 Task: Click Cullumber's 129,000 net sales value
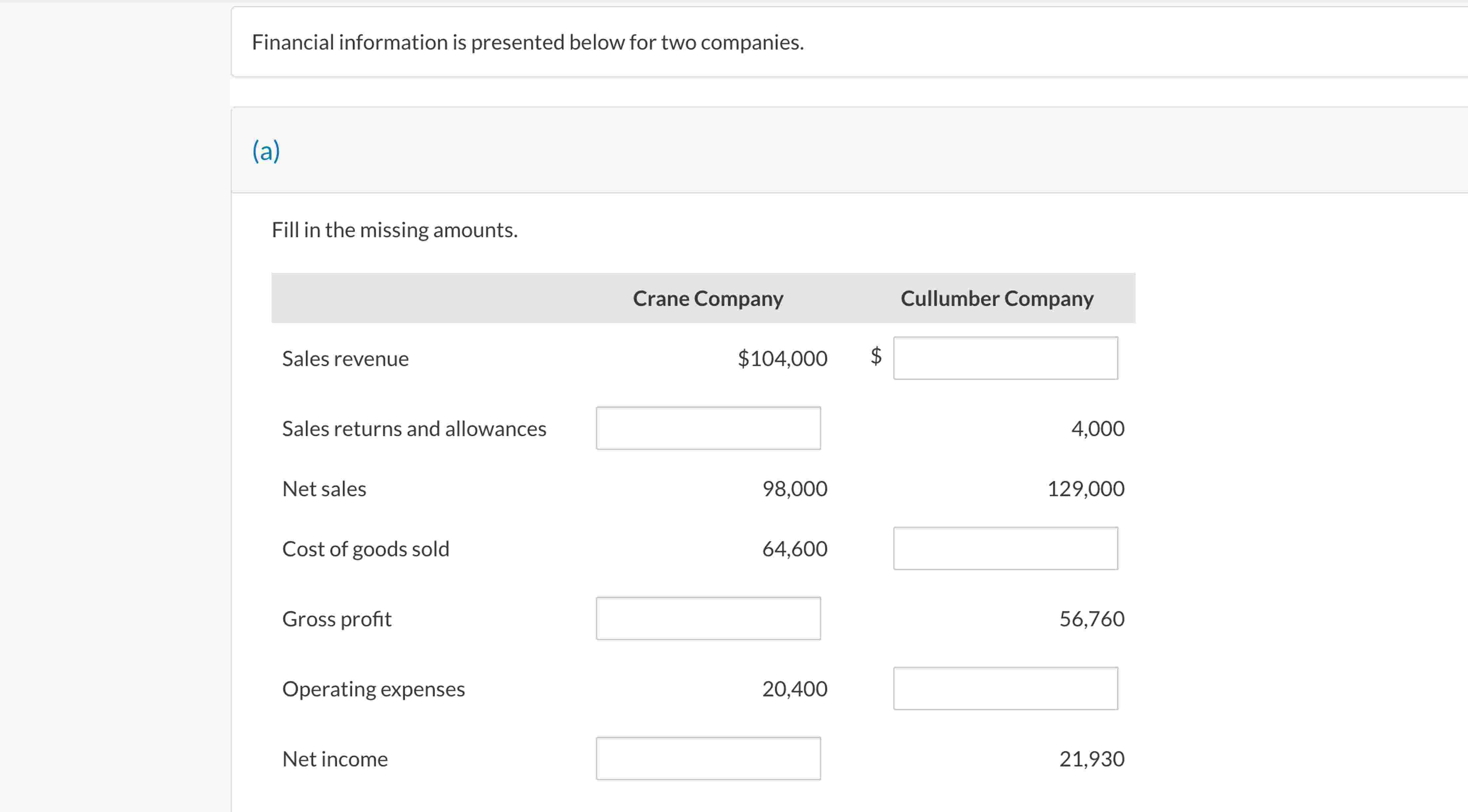click(1085, 489)
